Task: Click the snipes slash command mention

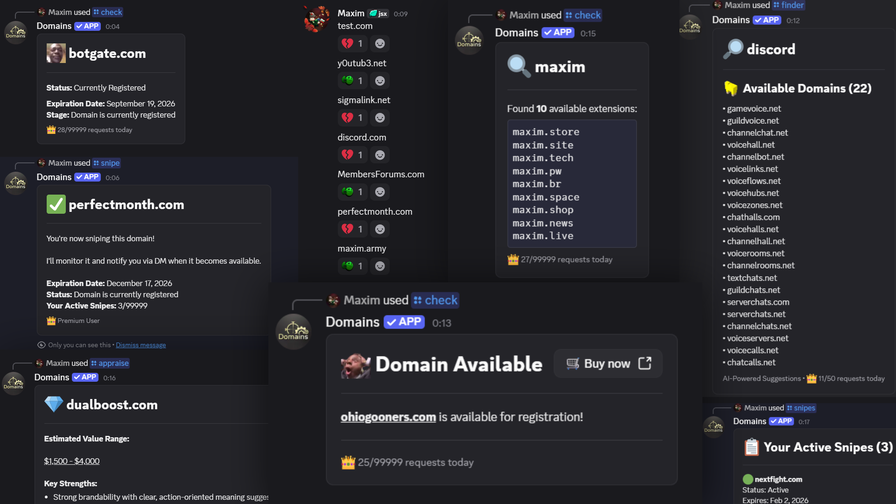Action: 800,408
